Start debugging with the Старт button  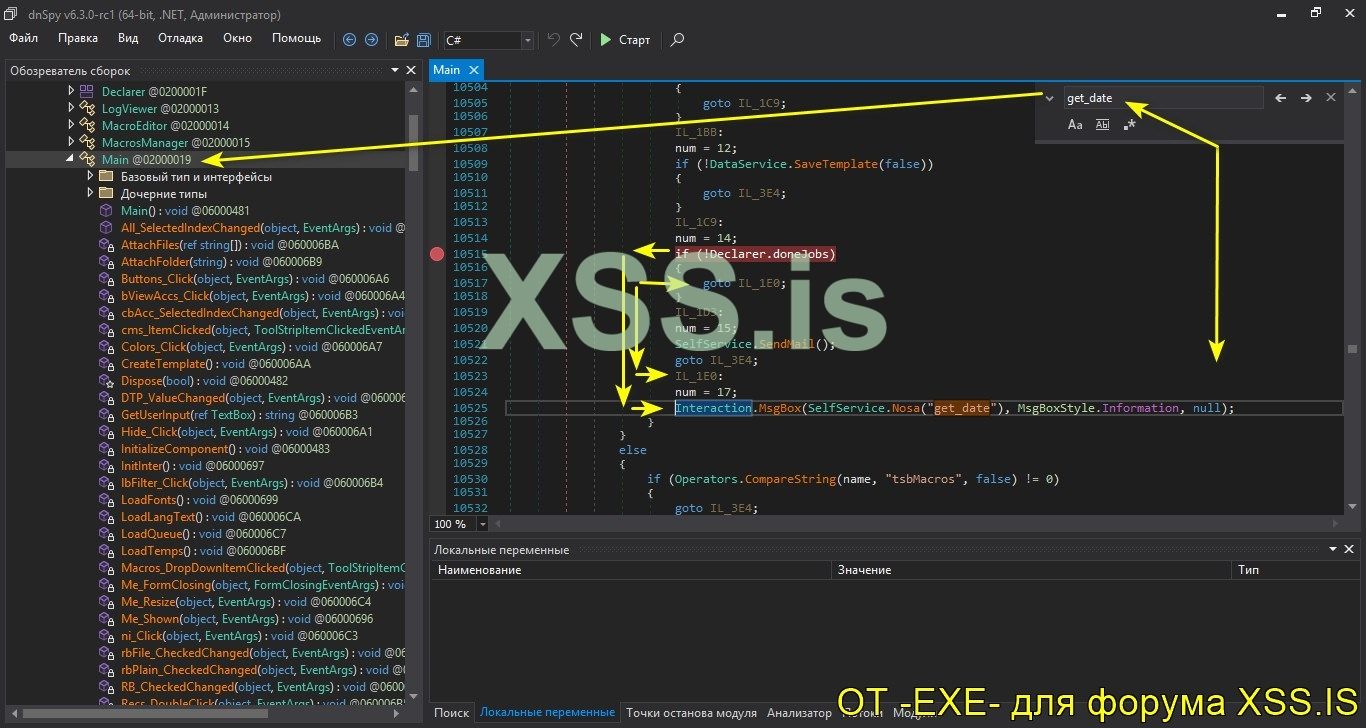pyautogui.click(x=625, y=40)
